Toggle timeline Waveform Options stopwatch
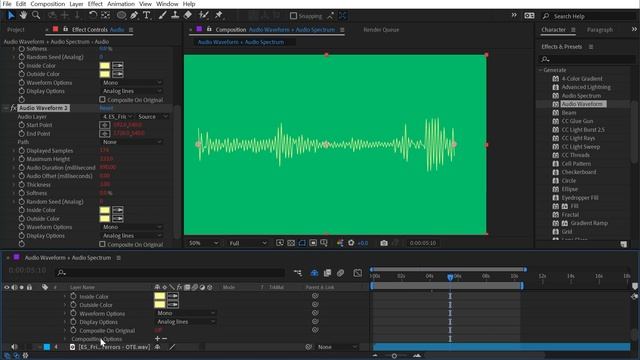Viewport: 640px width, 360px height. click(73, 313)
